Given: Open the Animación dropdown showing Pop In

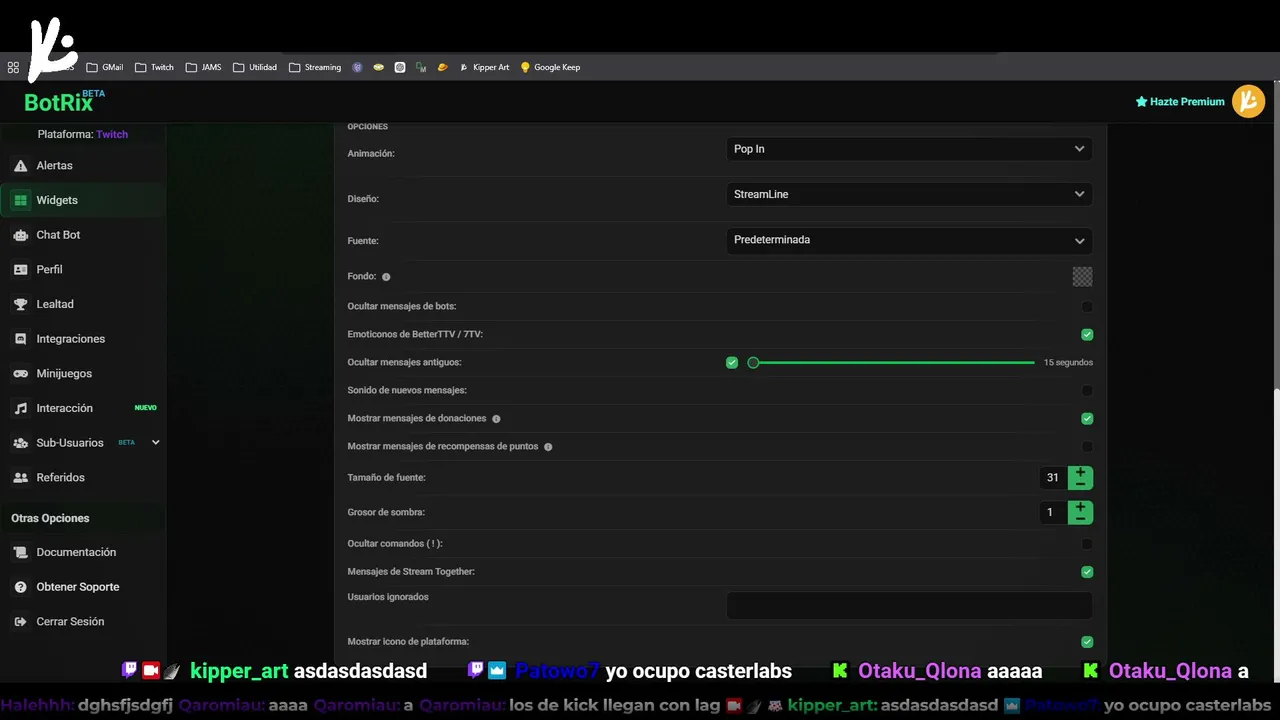Looking at the screenshot, I should point(909,149).
